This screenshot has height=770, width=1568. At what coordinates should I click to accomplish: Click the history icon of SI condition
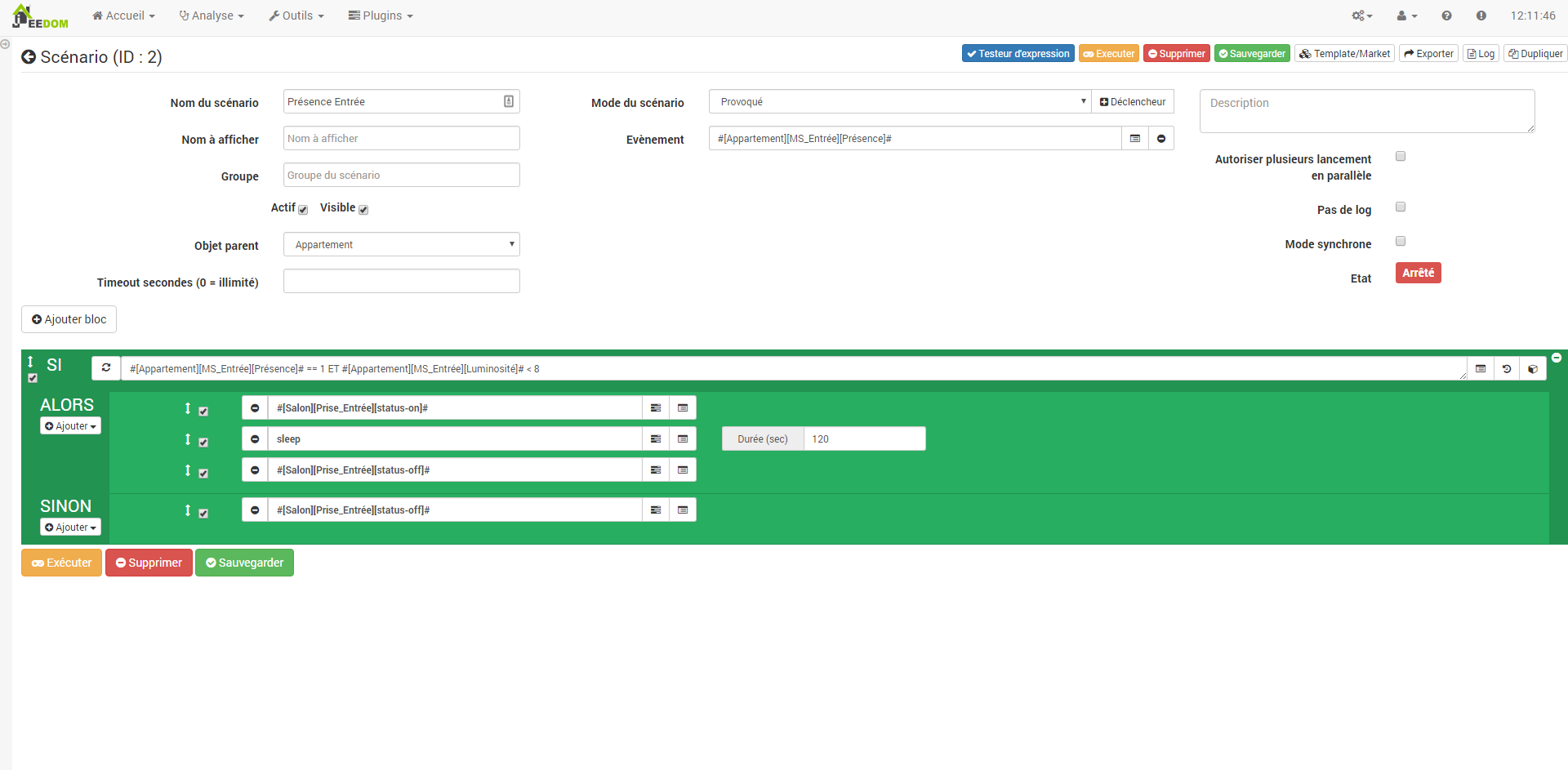coord(1507,369)
